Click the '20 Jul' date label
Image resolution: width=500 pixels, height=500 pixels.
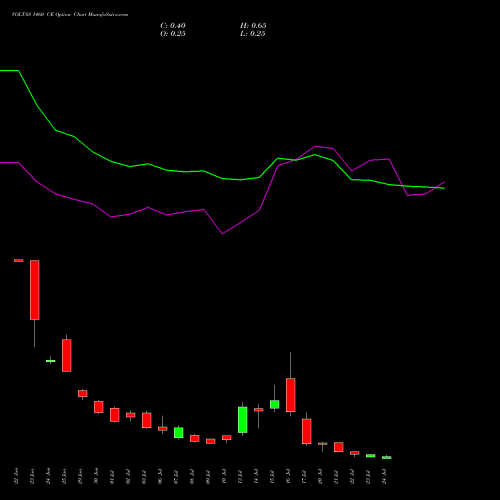pos(320,476)
